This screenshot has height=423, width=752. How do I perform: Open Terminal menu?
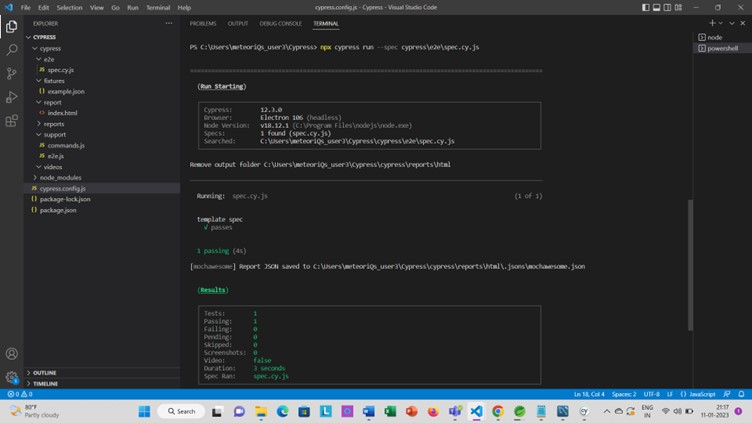158,8
